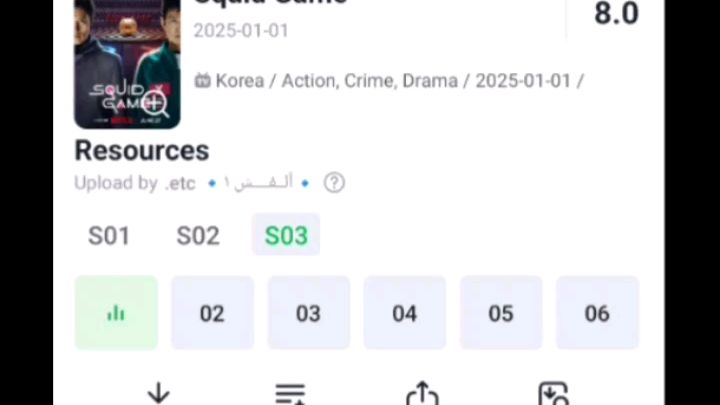This screenshot has height=405, width=720.
Task: Open the episode playlist sort icon
Action: (290, 394)
